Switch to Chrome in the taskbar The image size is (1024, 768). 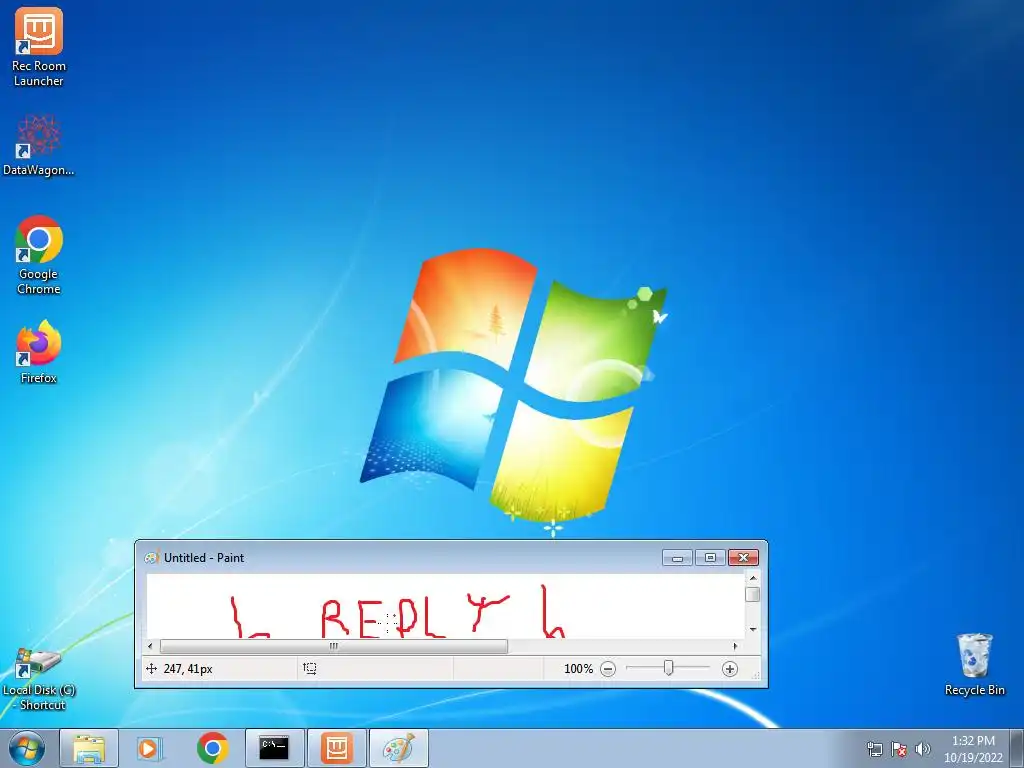(x=212, y=748)
